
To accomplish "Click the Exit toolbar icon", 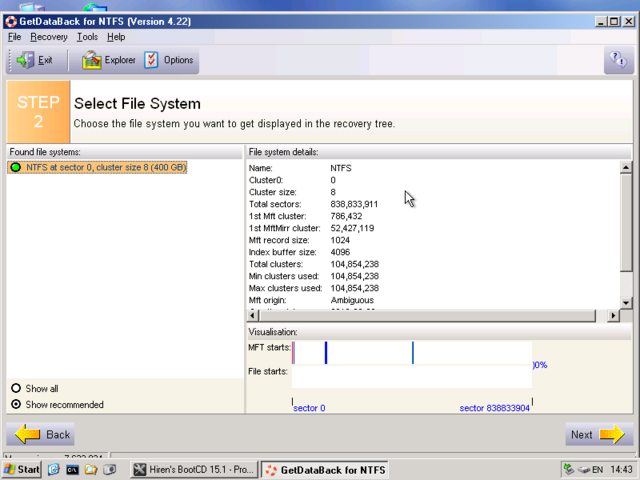I will pos(25,60).
